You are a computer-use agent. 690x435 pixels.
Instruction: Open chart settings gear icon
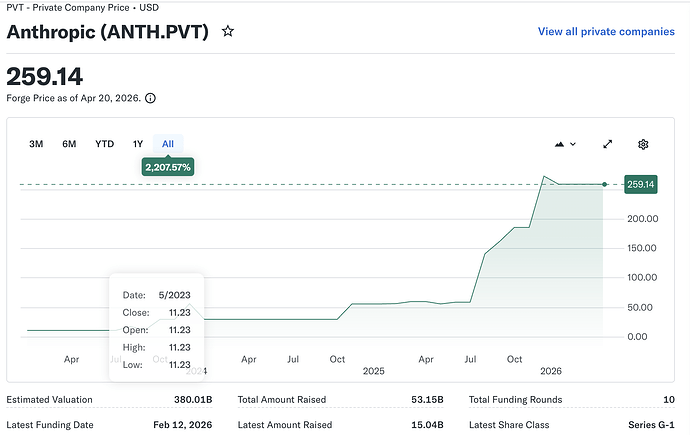pyautogui.click(x=643, y=144)
